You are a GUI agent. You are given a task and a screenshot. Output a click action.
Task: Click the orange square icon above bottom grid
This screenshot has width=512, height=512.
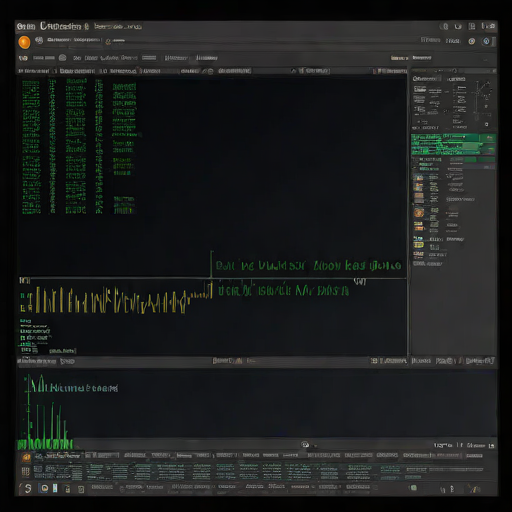point(26,457)
